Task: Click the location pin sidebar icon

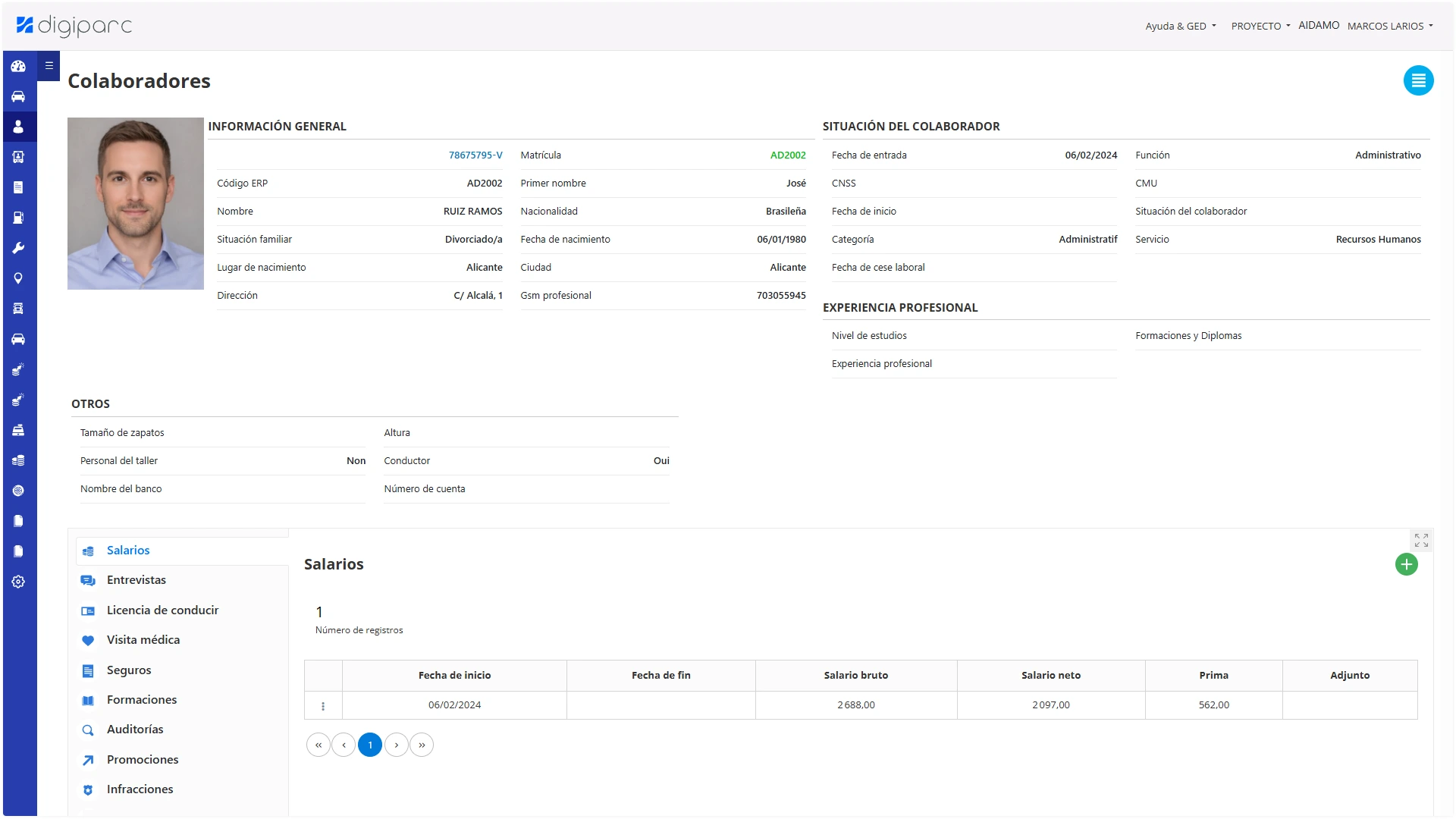Action: pos(18,278)
